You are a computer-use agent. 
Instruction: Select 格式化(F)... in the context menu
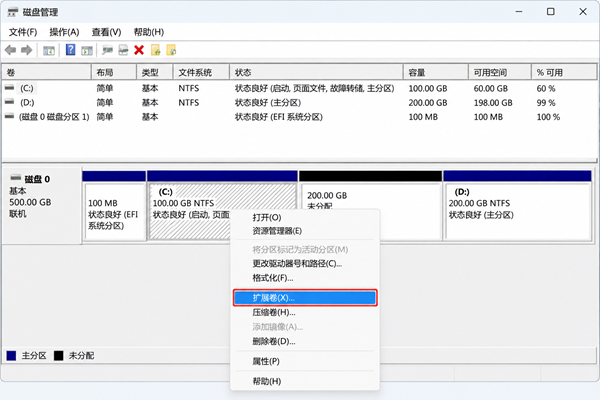pyautogui.click(x=305, y=278)
